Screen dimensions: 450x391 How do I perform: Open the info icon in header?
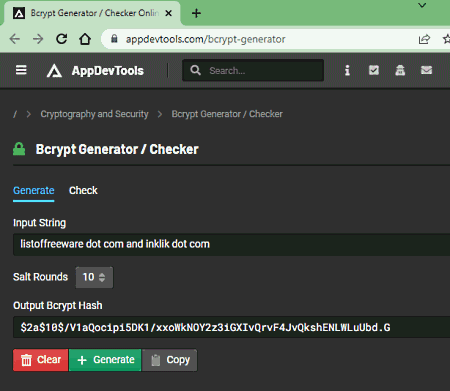347,70
